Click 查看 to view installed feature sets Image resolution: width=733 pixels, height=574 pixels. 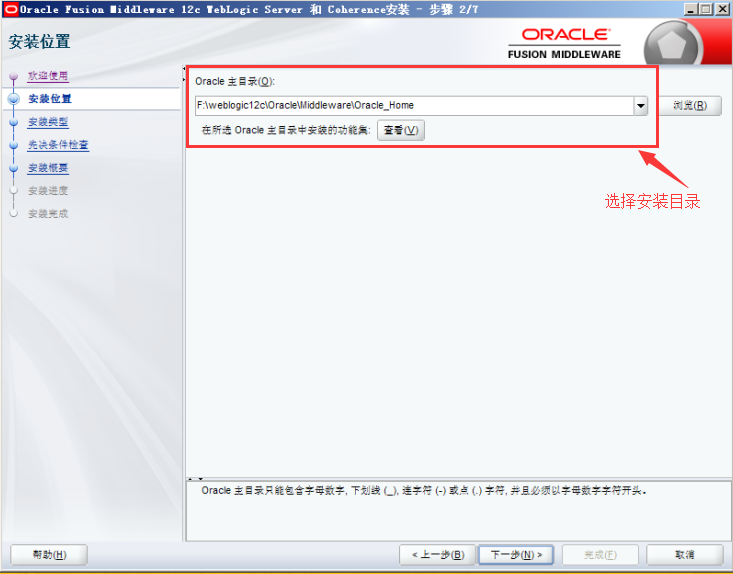[x=400, y=130]
